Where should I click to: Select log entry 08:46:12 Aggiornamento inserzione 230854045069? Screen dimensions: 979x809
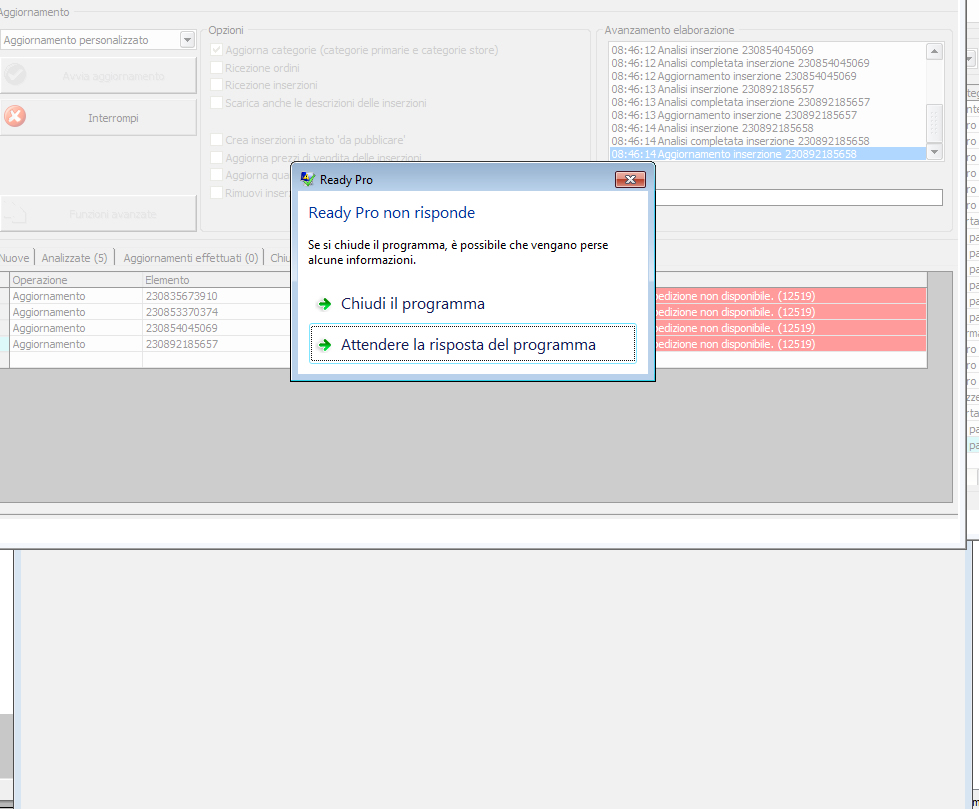pyautogui.click(x=767, y=76)
